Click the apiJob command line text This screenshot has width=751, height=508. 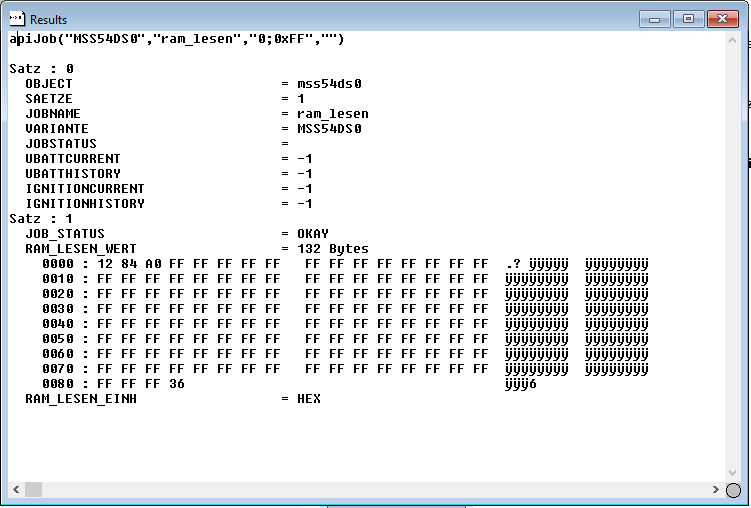[x=177, y=39]
